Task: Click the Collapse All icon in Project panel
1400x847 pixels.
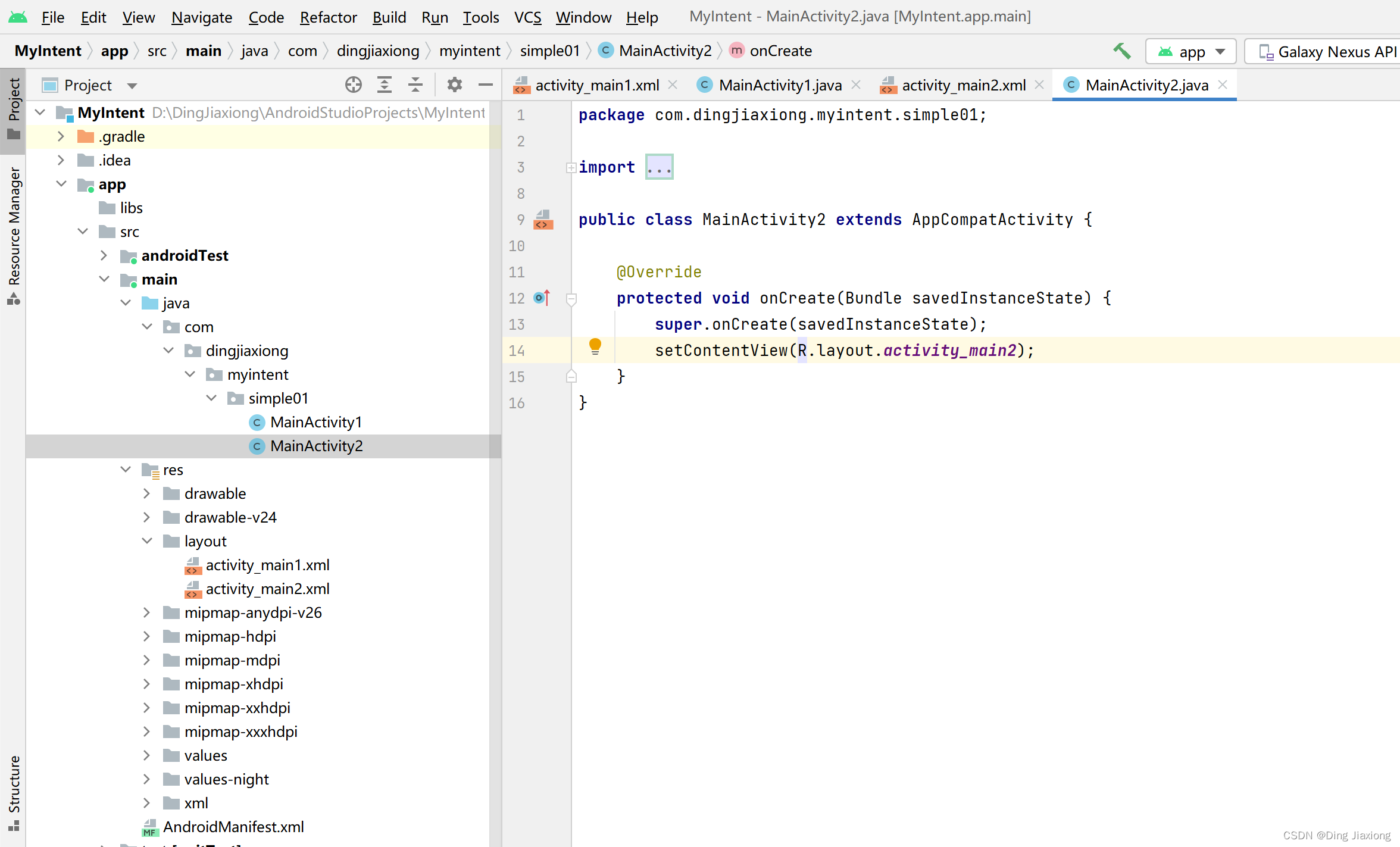Action: click(x=415, y=85)
